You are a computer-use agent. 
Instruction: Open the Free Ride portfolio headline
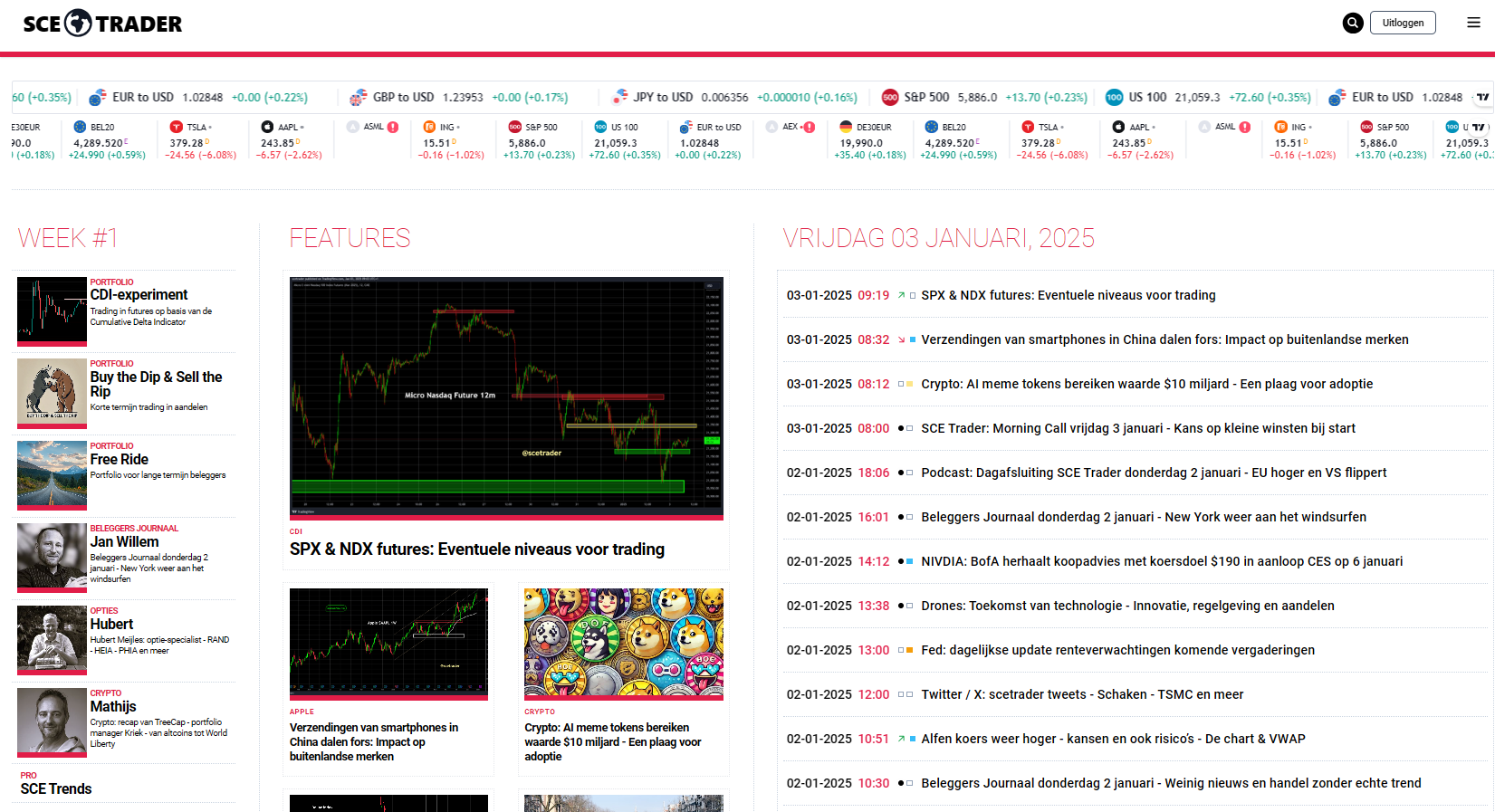pos(119,459)
